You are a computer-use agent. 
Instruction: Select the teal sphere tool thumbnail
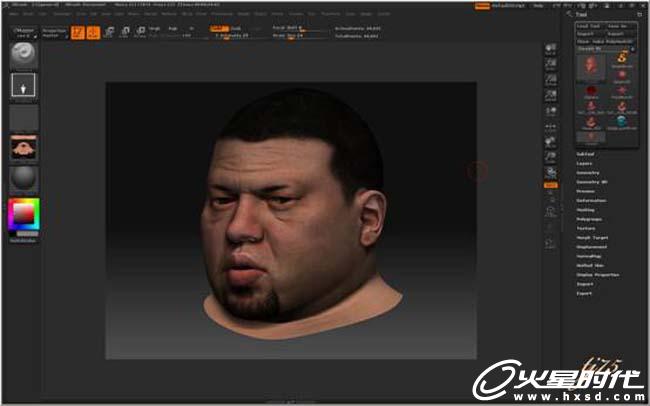(622, 122)
